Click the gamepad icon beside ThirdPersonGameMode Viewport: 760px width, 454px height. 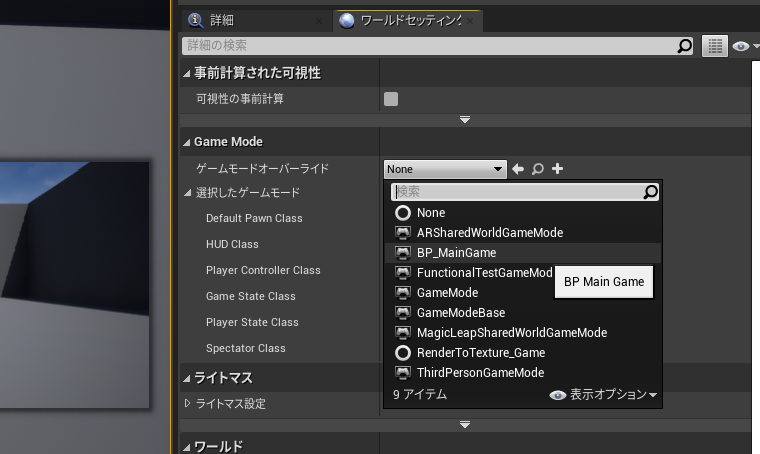(x=402, y=373)
